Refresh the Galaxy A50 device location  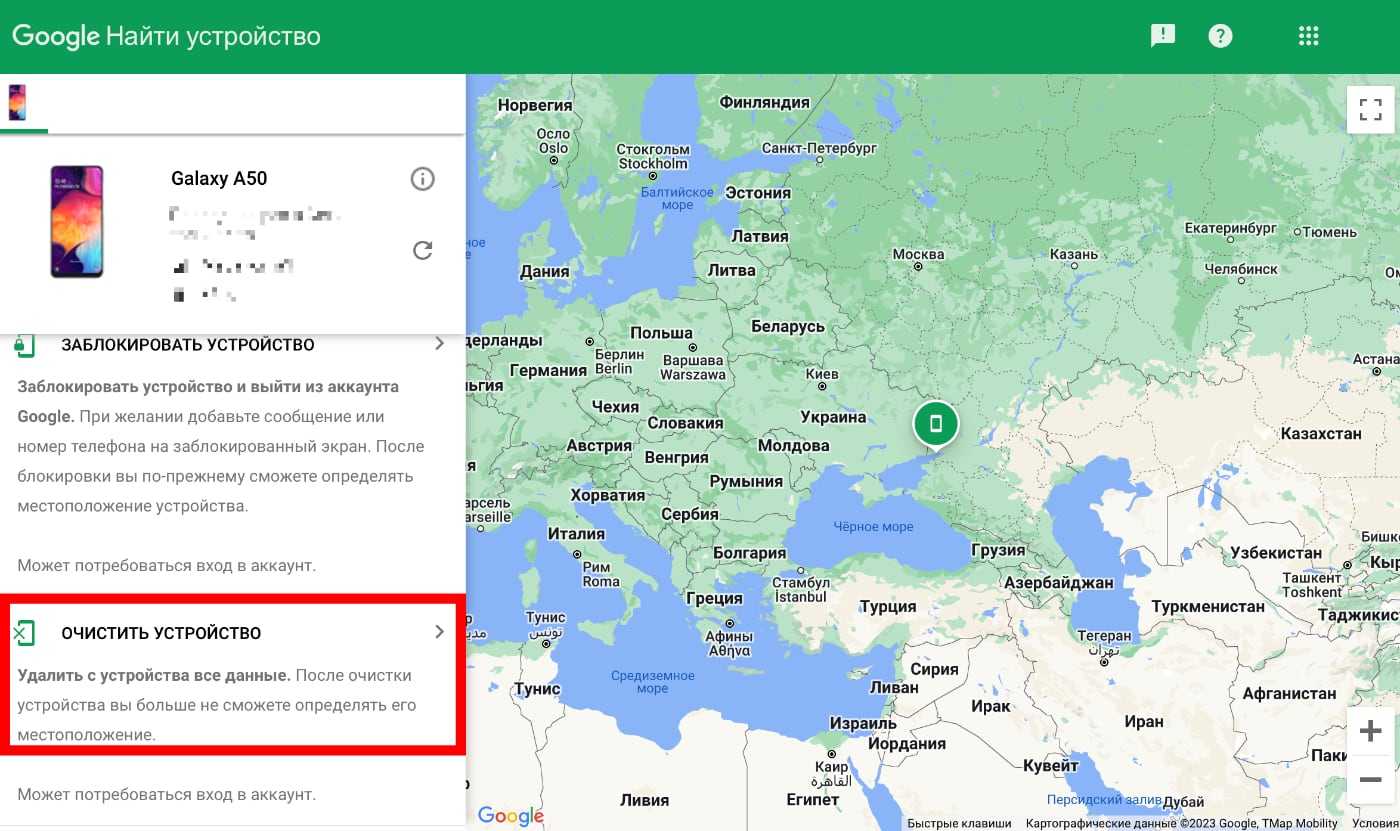[423, 250]
